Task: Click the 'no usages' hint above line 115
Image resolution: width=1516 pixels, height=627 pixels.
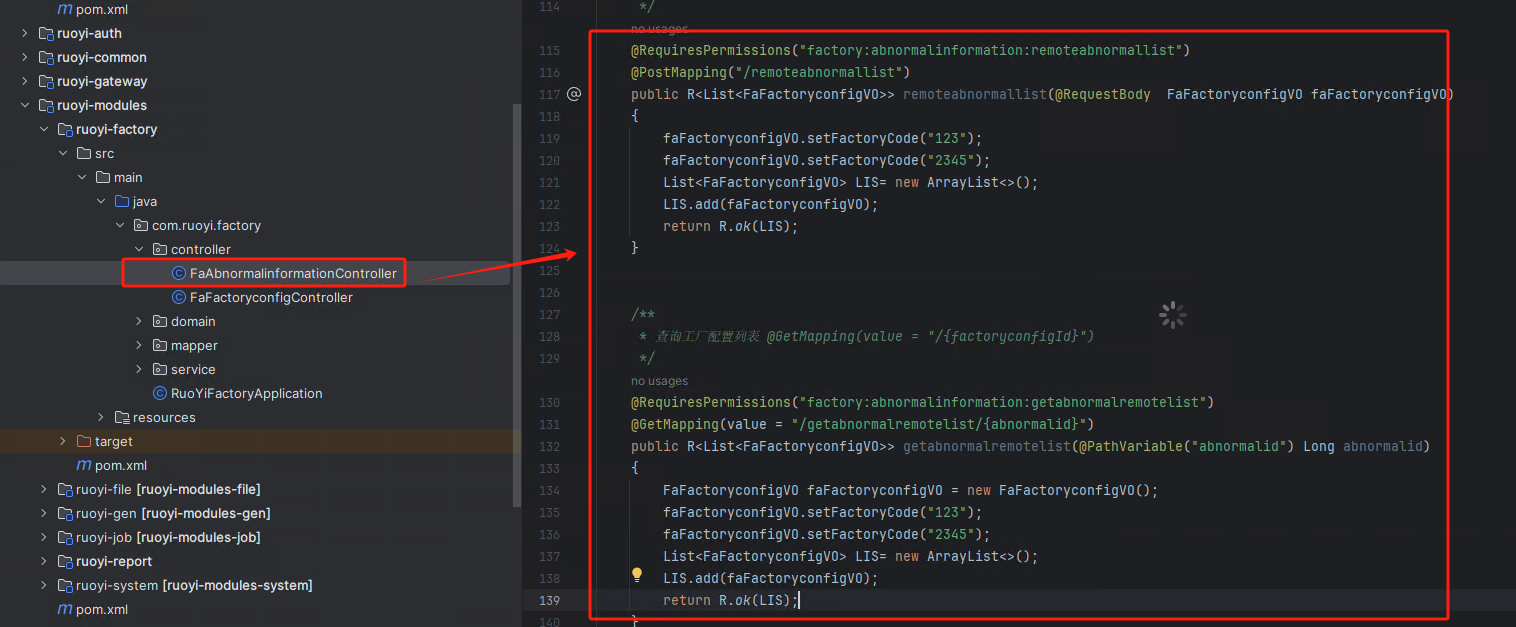Action: (659, 29)
